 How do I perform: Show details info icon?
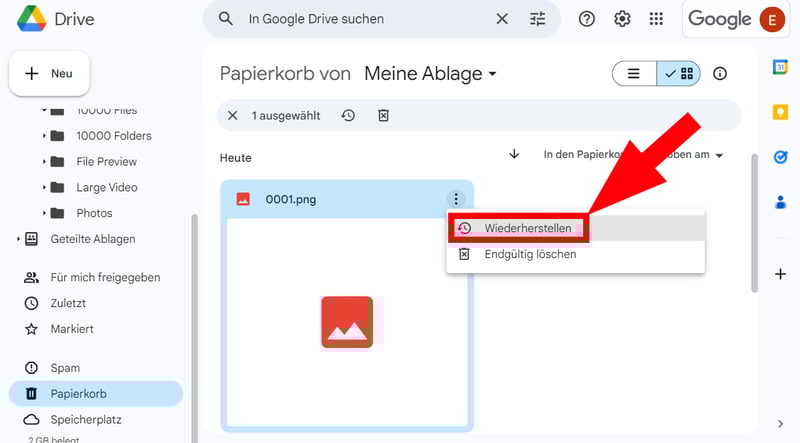pos(720,74)
